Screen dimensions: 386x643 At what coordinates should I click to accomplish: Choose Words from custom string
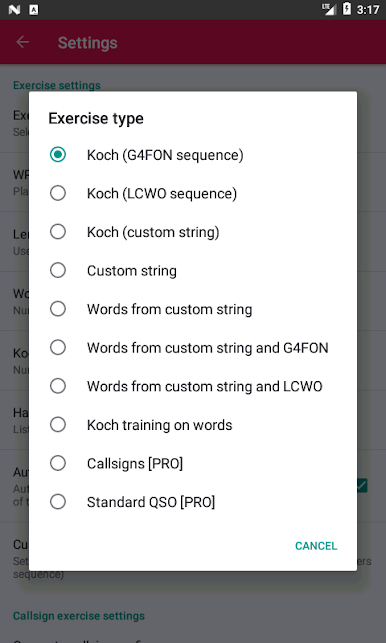coord(193,309)
